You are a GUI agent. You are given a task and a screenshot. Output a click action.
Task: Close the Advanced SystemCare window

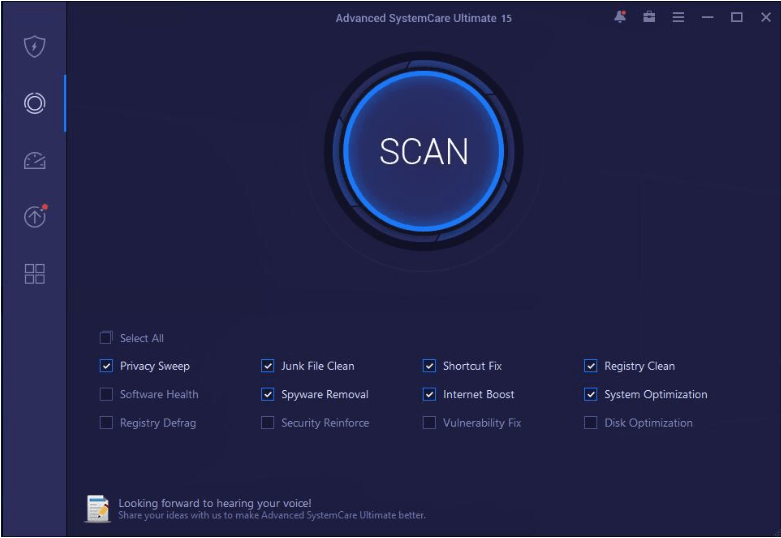click(766, 17)
